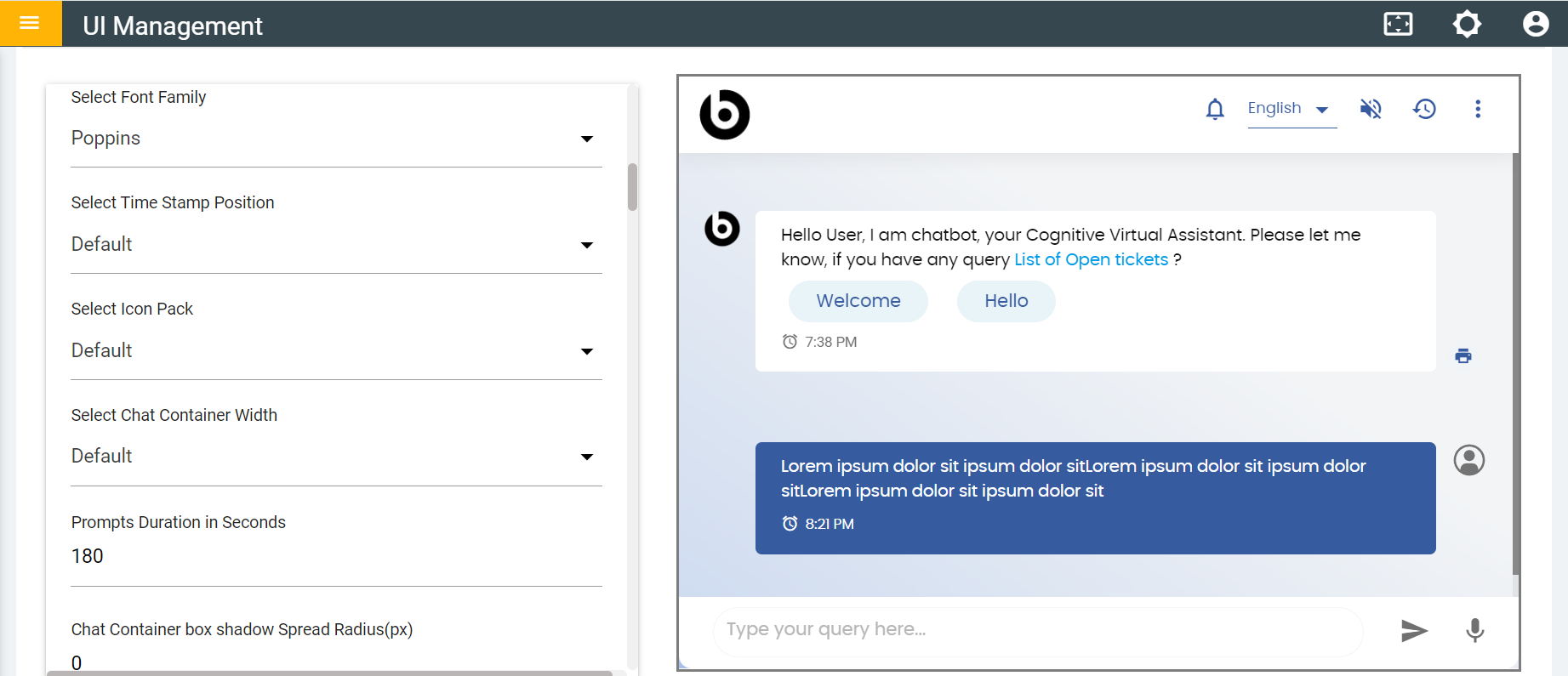Screen dimensions: 1568x676
Task: Open the Time Stamp Position dropdown
Action: click(x=336, y=245)
